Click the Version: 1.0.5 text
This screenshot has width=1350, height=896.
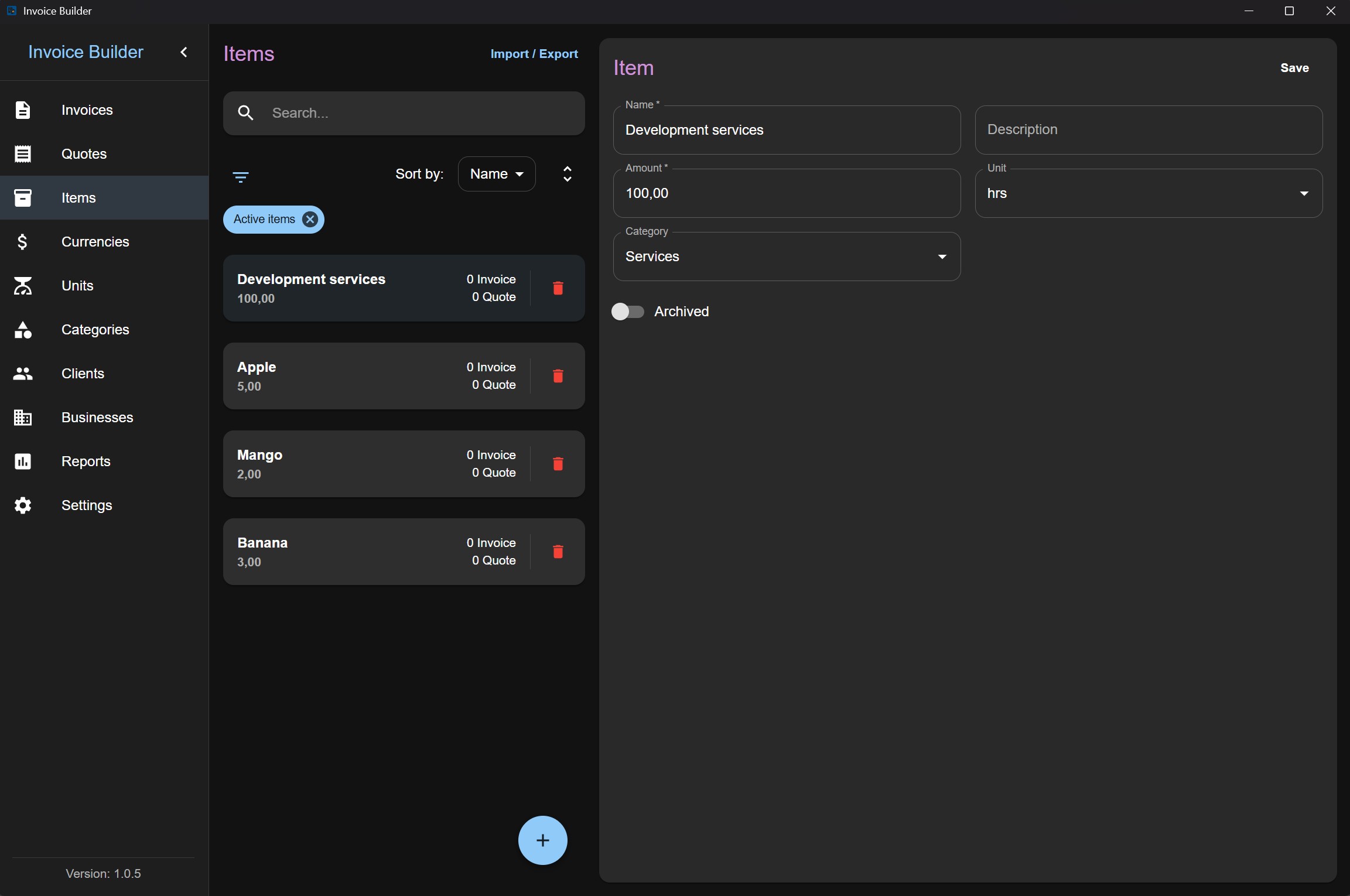pos(104,874)
